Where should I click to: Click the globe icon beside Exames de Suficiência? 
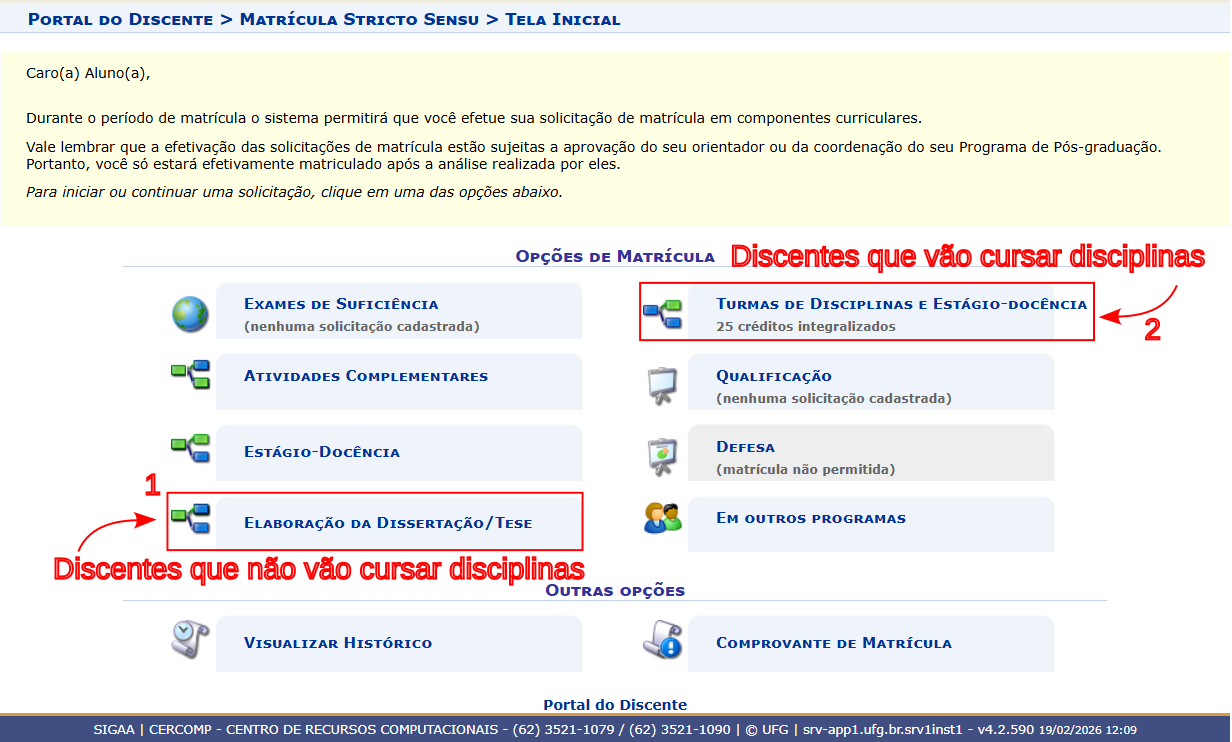point(190,311)
